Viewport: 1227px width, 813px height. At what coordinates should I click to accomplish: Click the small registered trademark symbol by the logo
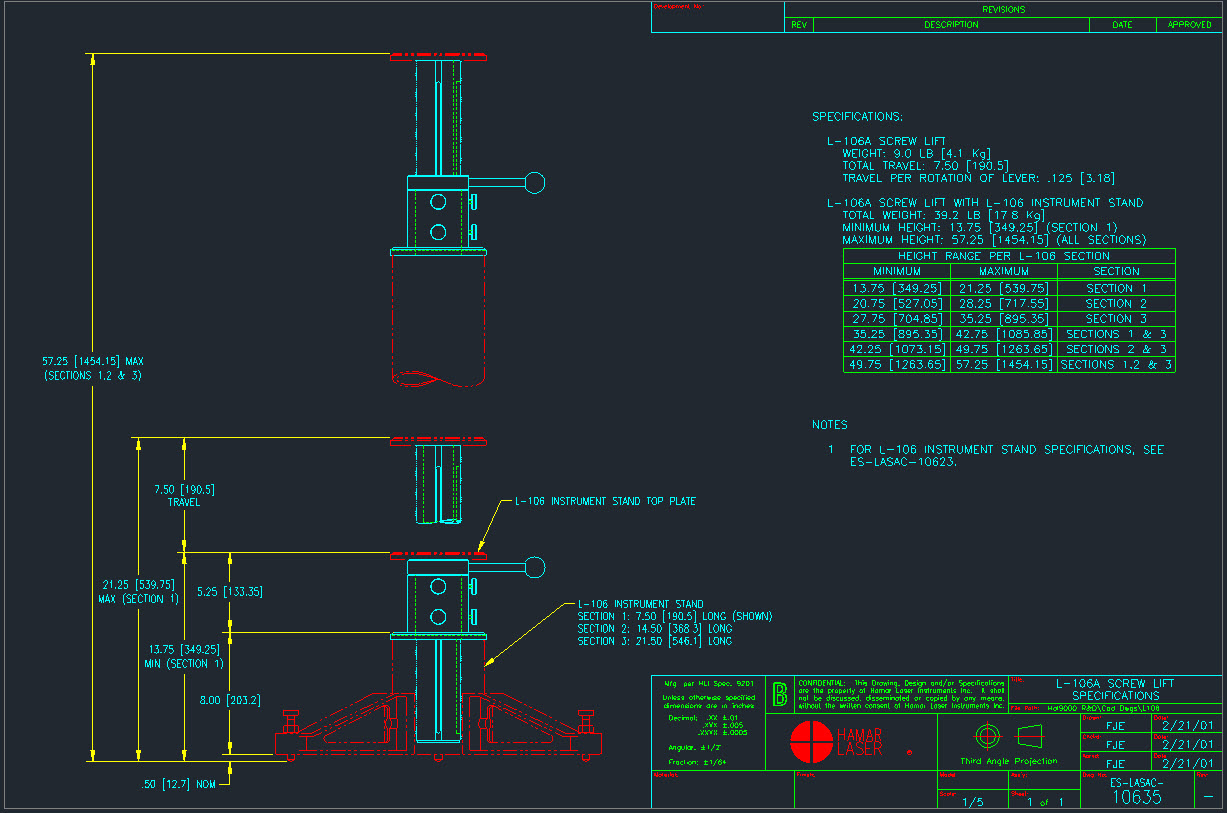point(909,752)
